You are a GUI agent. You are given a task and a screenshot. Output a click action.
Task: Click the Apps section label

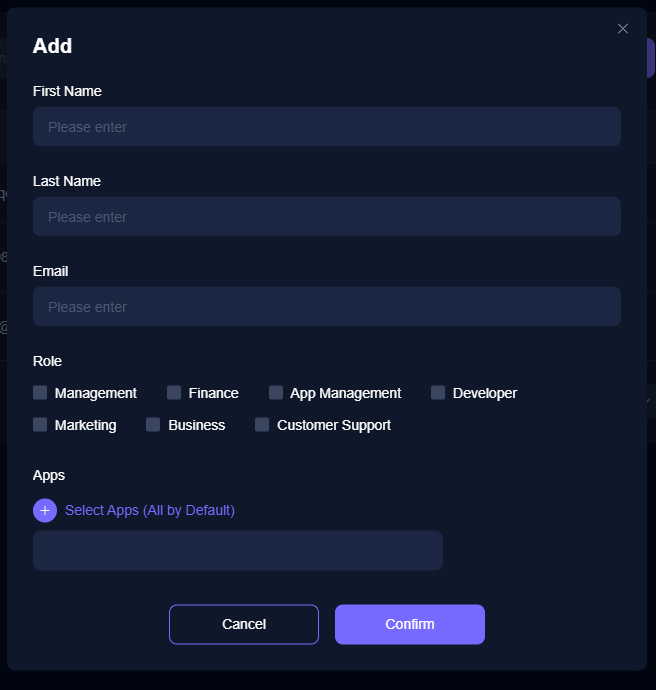tap(49, 475)
